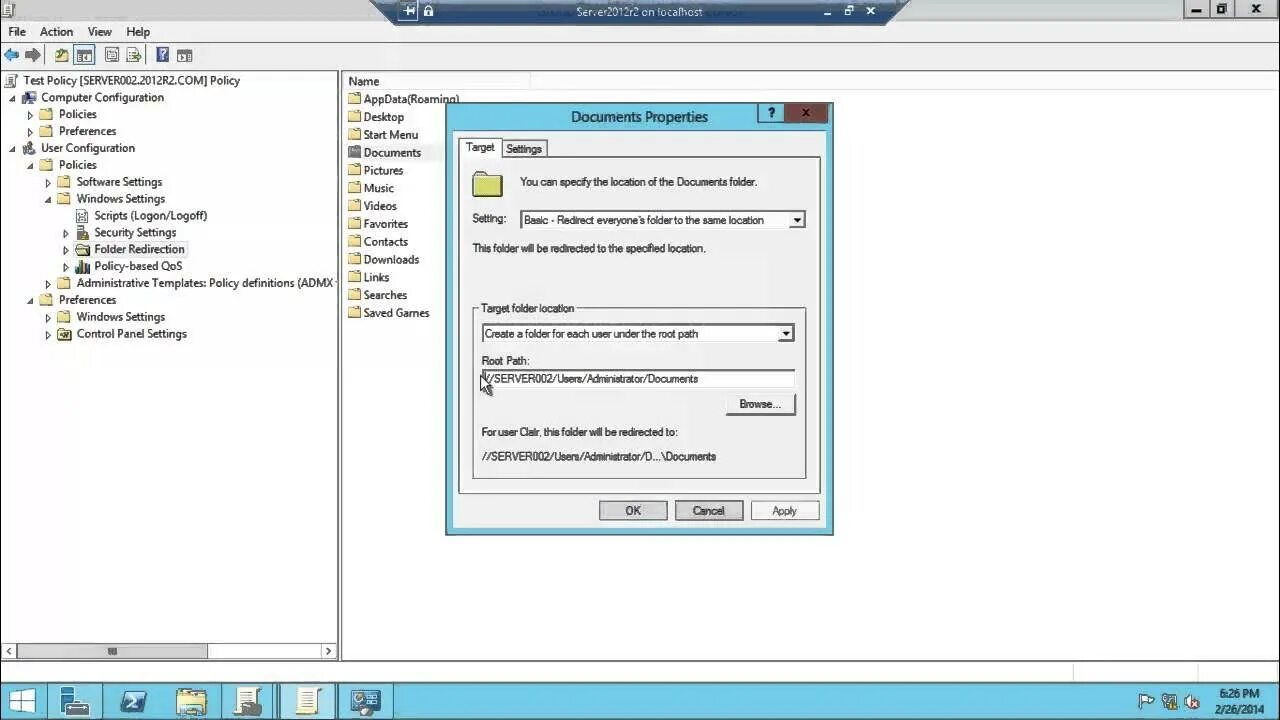The image size is (1280, 720).
Task: Select the Documents folder in the list
Action: tap(384, 153)
